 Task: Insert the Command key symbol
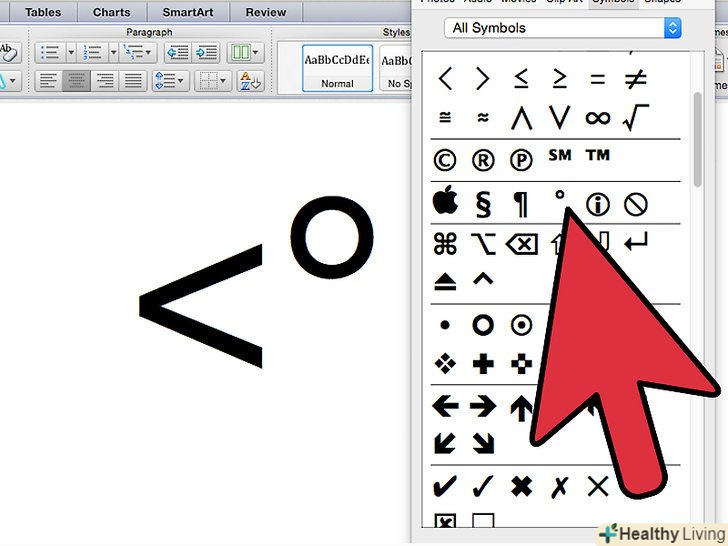tap(445, 244)
